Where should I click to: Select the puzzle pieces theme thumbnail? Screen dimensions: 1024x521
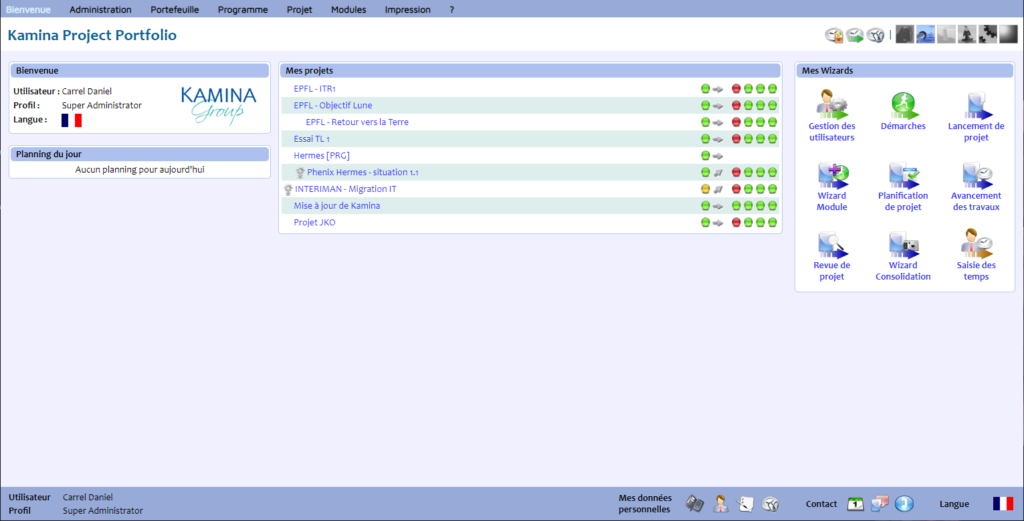(987, 35)
